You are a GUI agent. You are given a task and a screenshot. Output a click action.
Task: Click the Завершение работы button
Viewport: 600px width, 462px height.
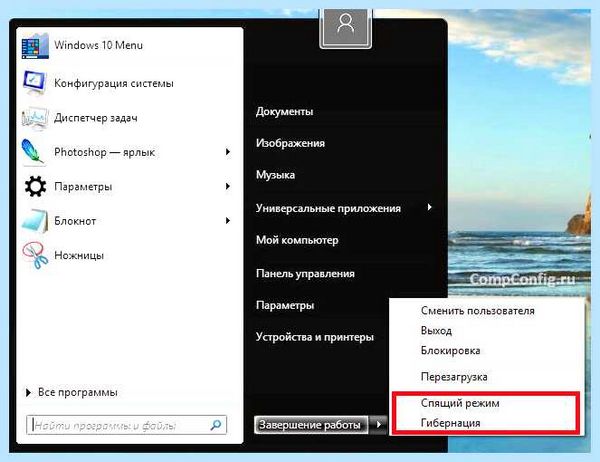click(311, 424)
